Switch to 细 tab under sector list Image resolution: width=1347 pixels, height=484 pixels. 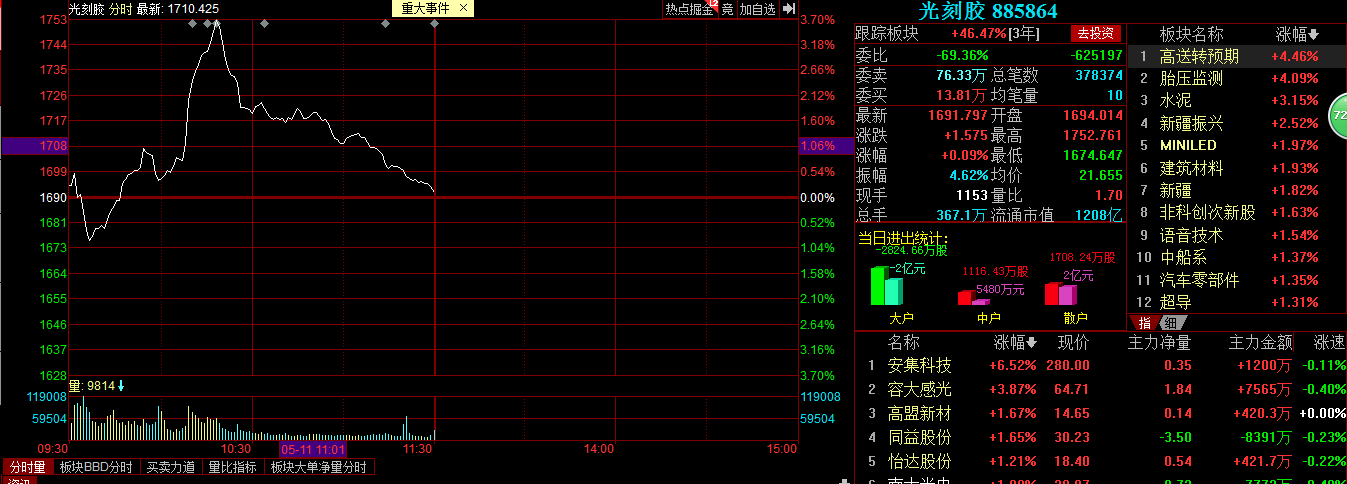(x=1169, y=322)
